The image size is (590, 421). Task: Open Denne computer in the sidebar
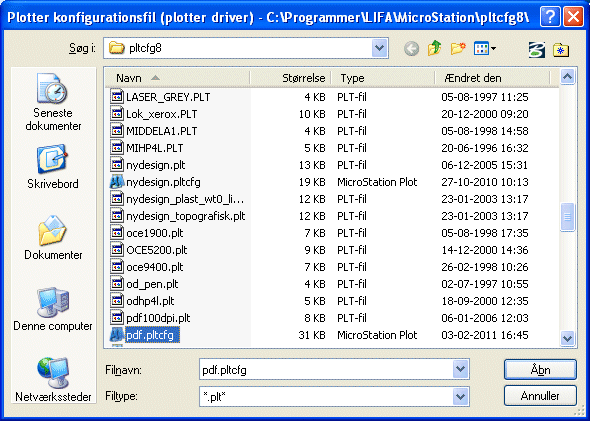click(x=53, y=309)
